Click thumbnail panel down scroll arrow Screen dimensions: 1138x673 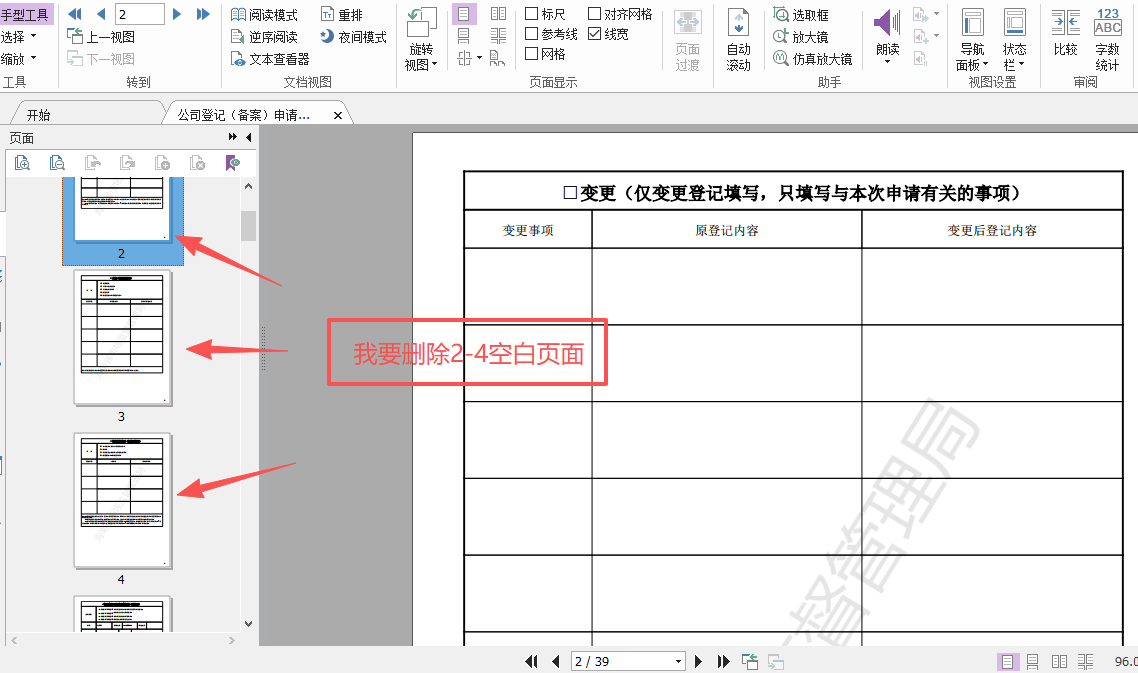pos(248,624)
